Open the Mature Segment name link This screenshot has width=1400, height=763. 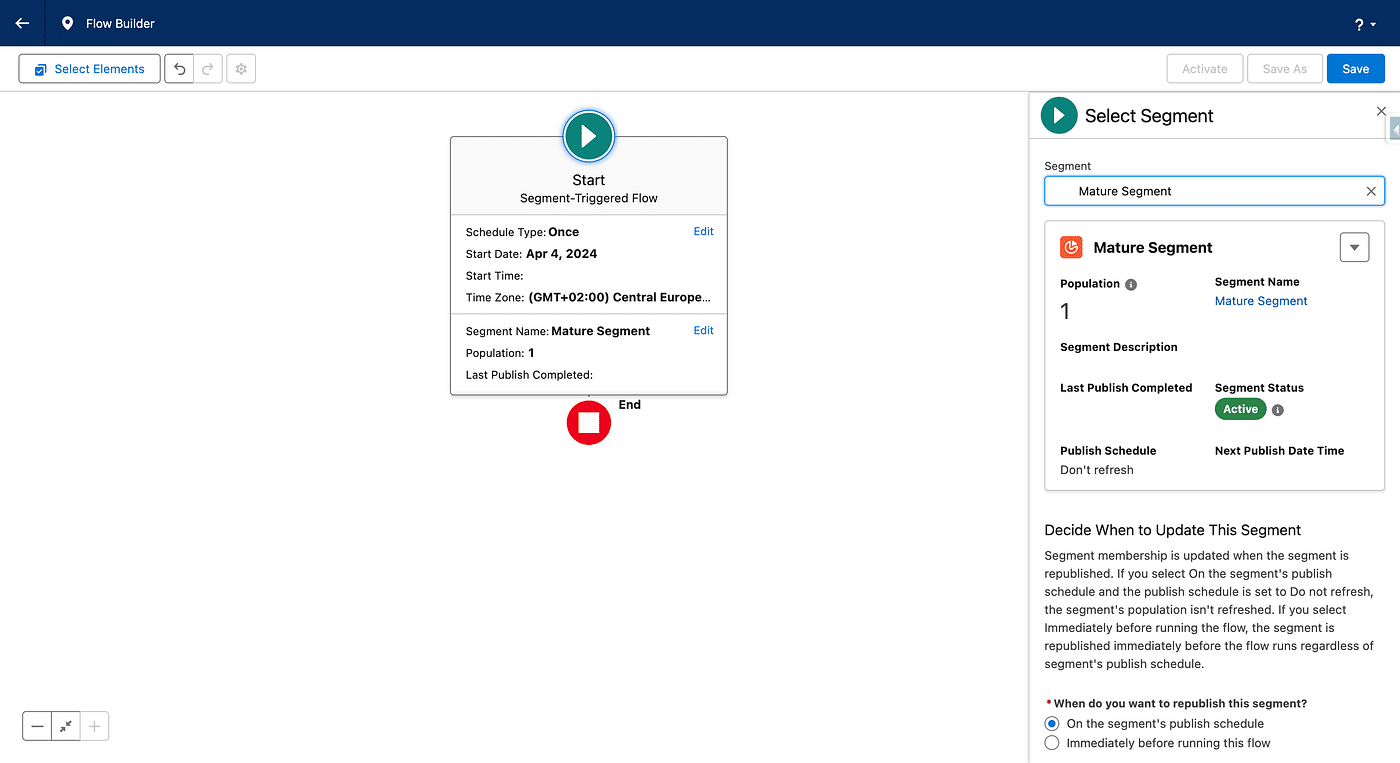(x=1261, y=301)
